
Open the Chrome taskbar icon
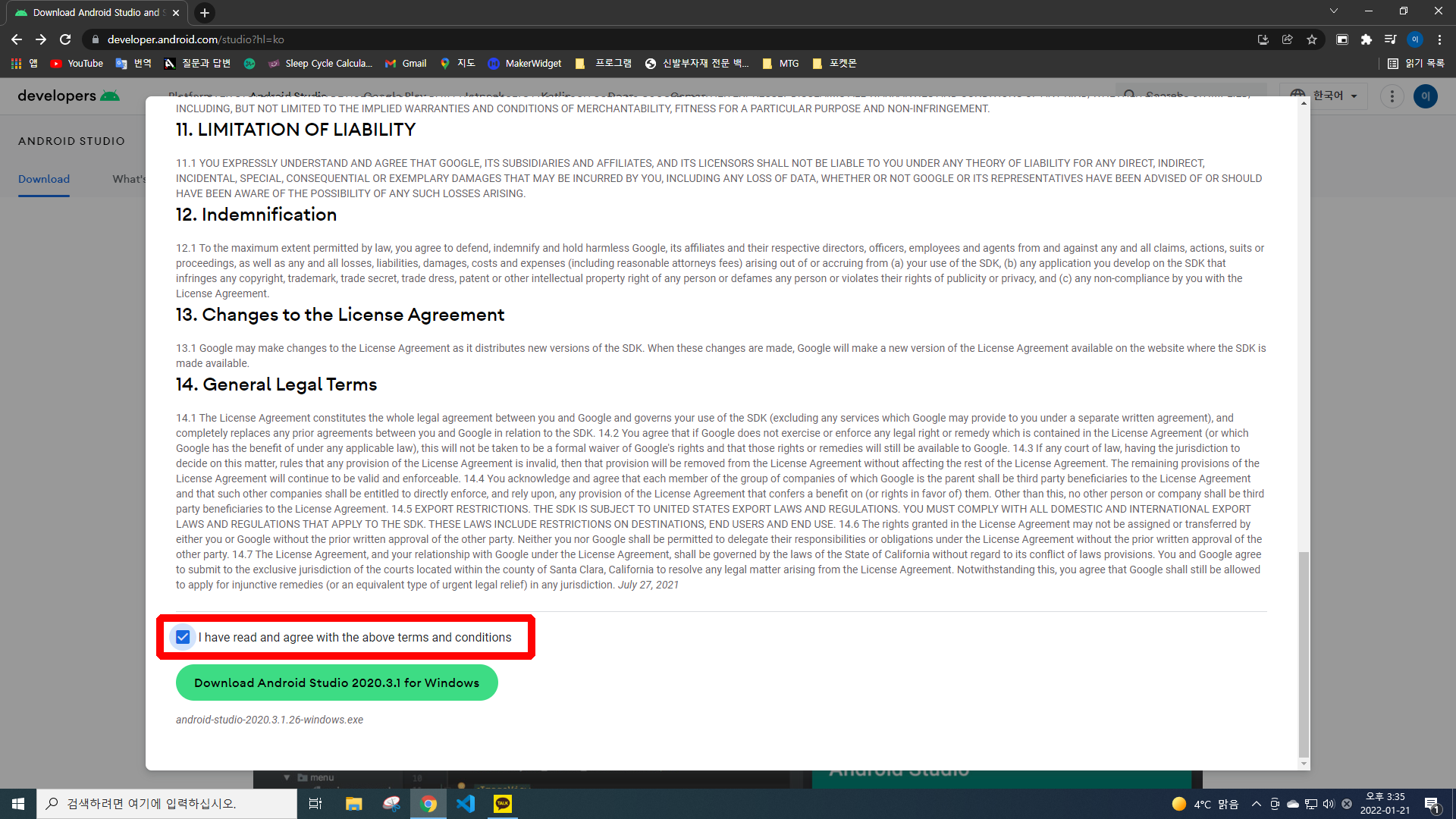428,804
